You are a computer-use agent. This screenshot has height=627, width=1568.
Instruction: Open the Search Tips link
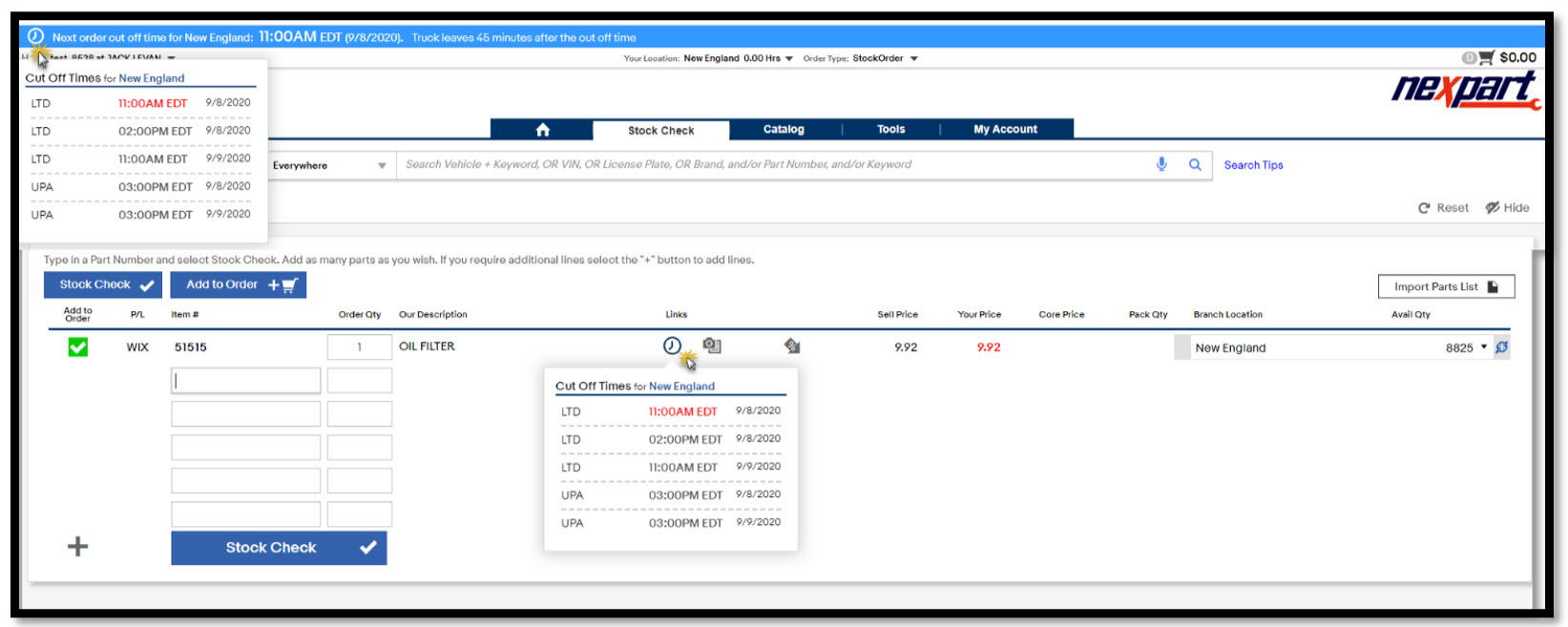pyautogui.click(x=1253, y=165)
